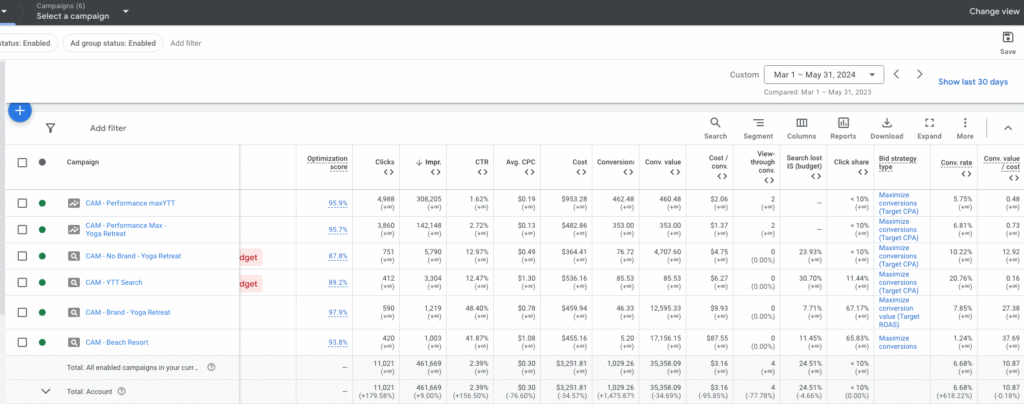Download the campaign table
This screenshot has width=1024, height=404.
(x=886, y=128)
